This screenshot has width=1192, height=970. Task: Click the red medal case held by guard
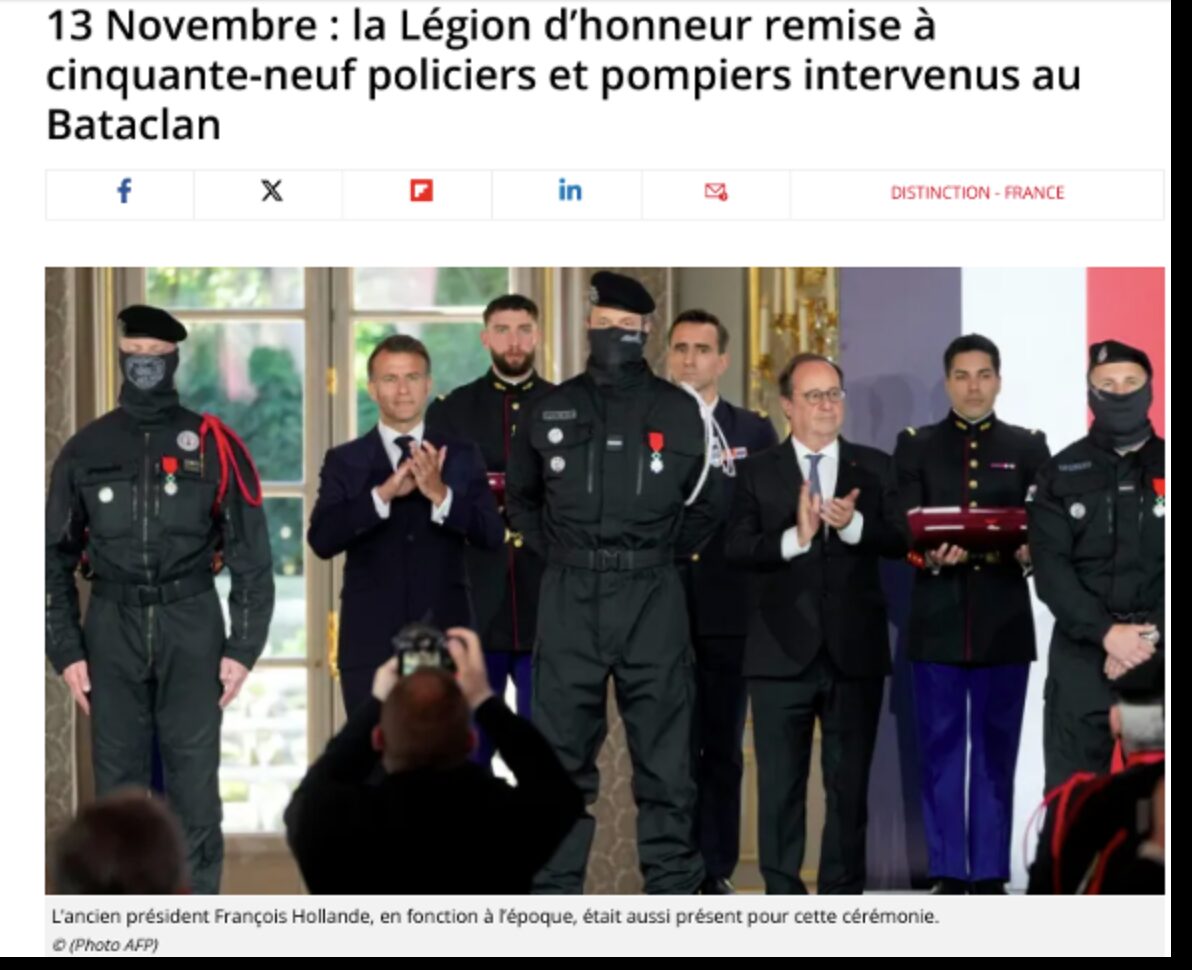tap(966, 527)
